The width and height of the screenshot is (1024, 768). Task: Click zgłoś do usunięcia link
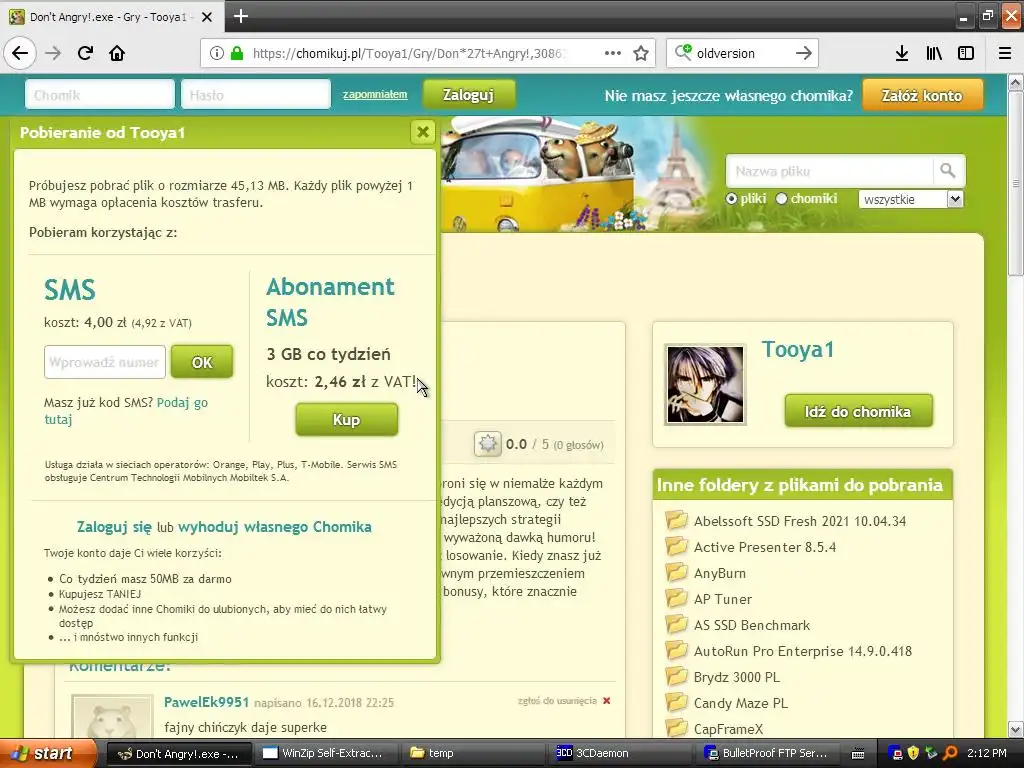(x=557, y=701)
